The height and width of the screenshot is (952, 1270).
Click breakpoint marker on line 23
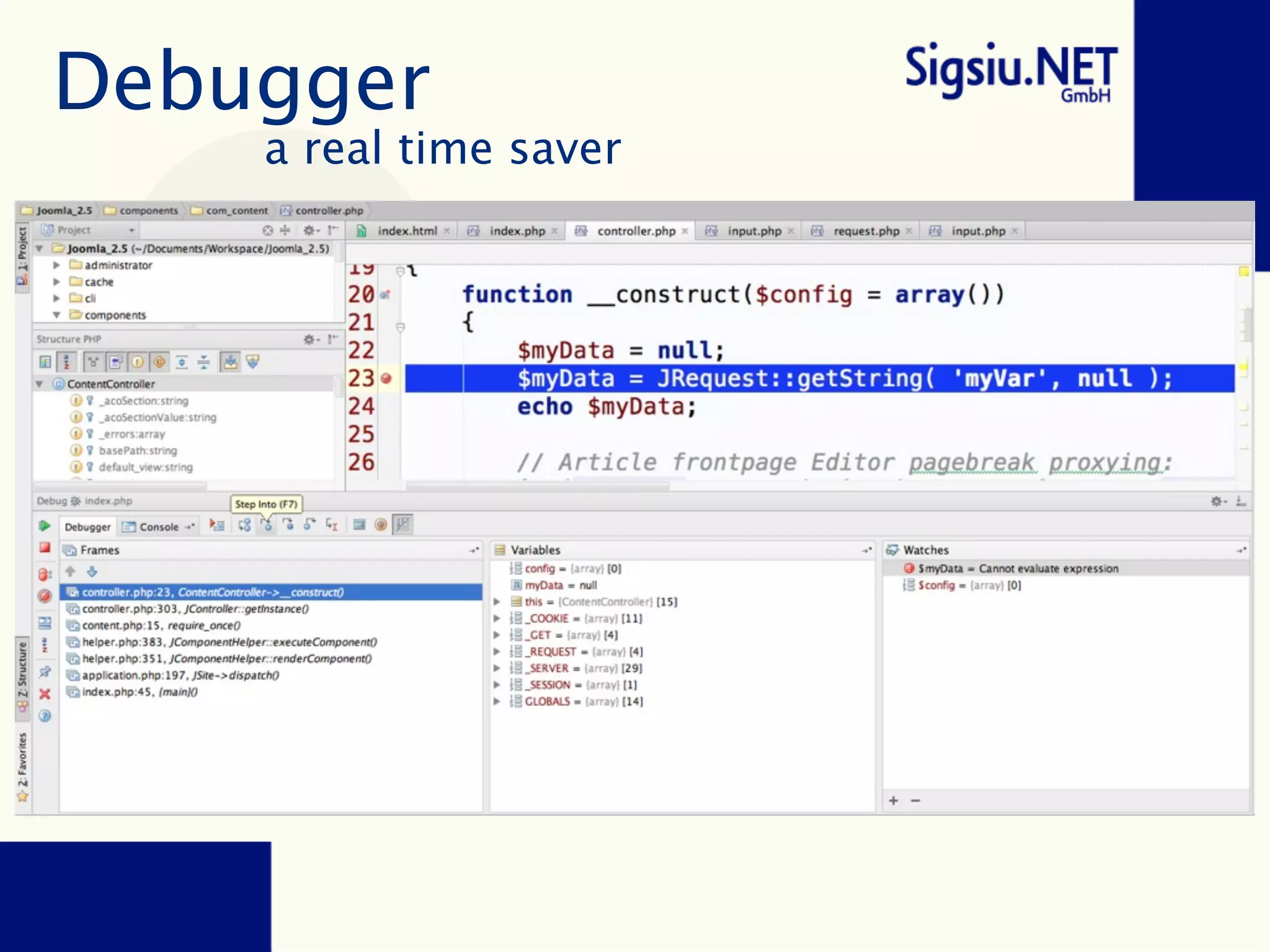(x=386, y=378)
